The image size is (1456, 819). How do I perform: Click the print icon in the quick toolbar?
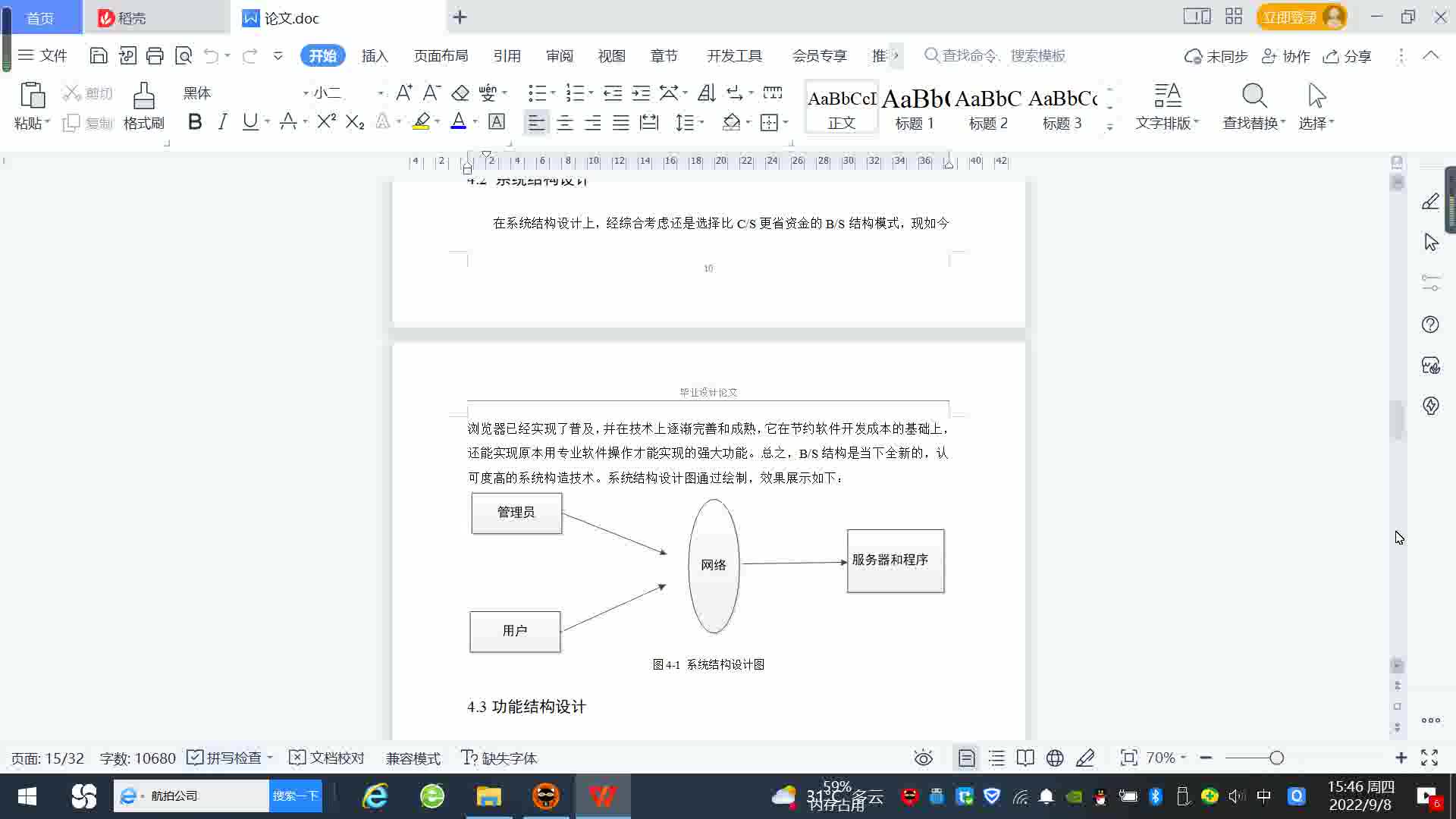click(x=155, y=55)
